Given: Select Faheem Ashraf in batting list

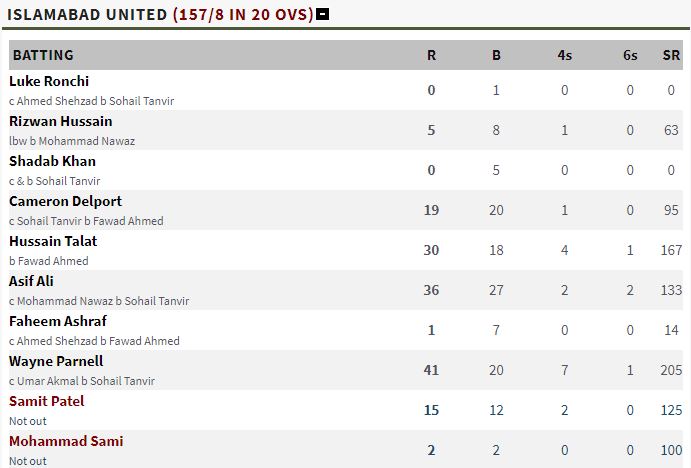Looking at the screenshot, I should pyautogui.click(x=58, y=322).
